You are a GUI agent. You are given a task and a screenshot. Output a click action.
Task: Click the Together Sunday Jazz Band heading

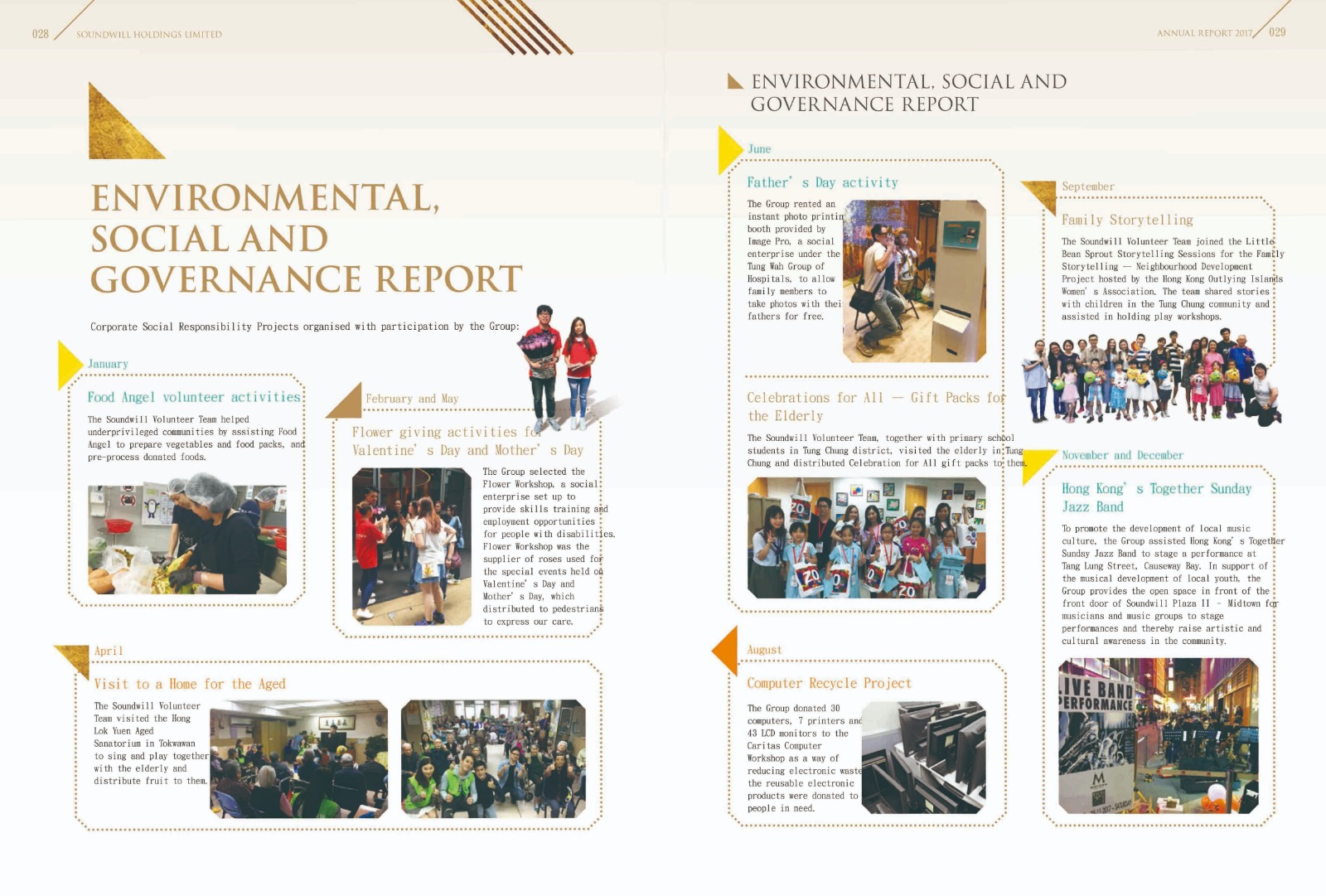click(1157, 497)
